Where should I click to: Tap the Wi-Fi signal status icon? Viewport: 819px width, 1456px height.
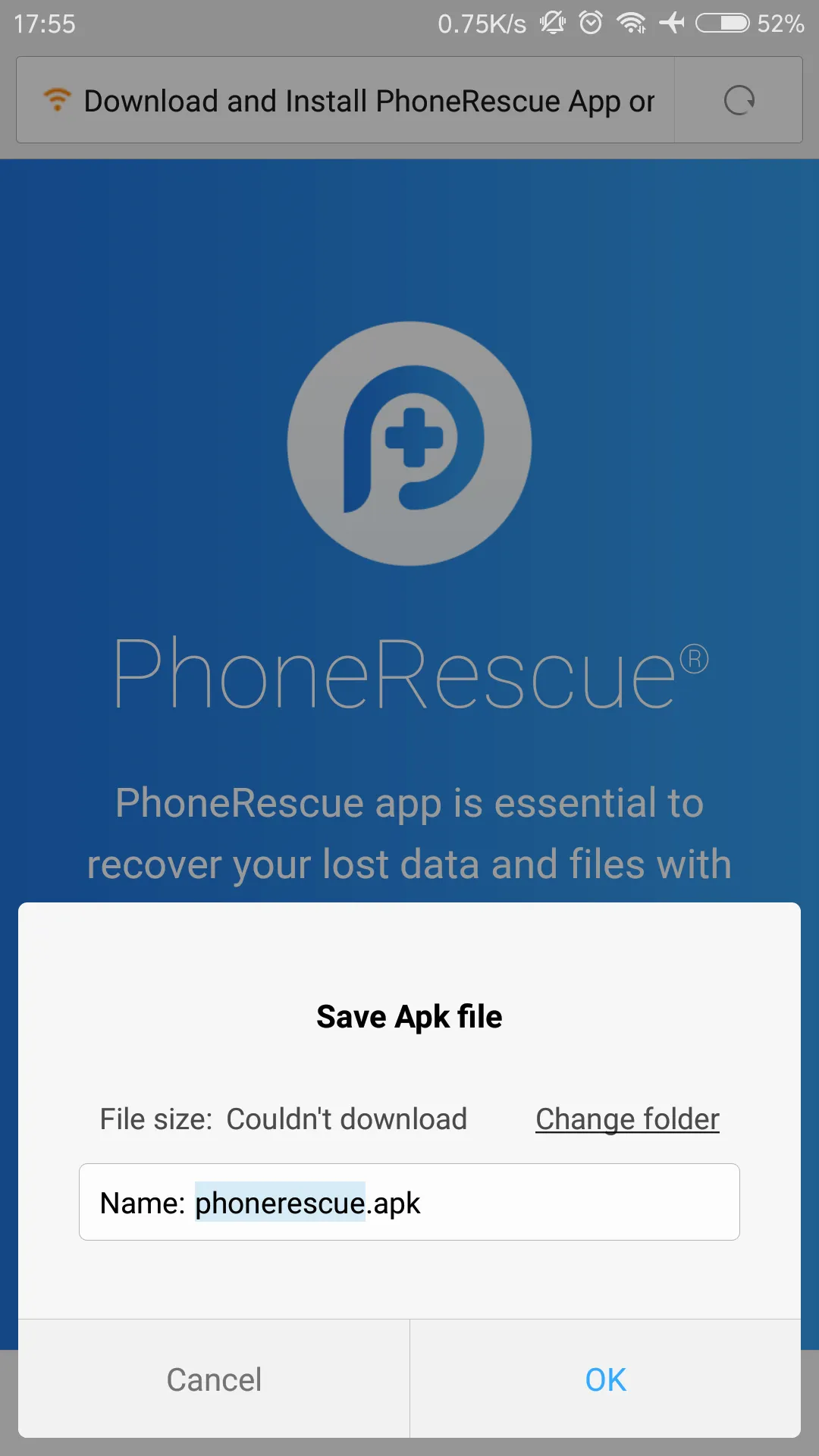tap(632, 23)
